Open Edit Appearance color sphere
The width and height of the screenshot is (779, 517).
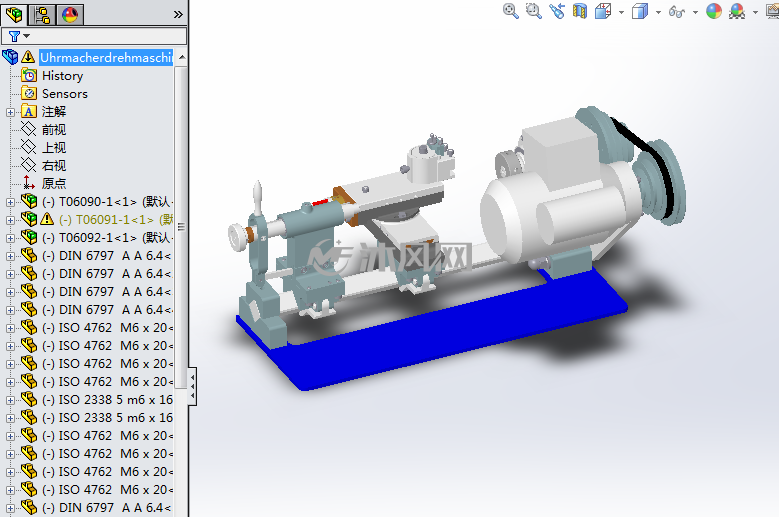tap(714, 11)
